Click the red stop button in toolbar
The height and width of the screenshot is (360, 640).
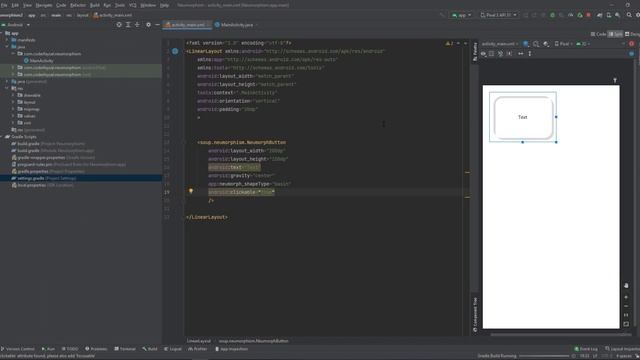588,15
